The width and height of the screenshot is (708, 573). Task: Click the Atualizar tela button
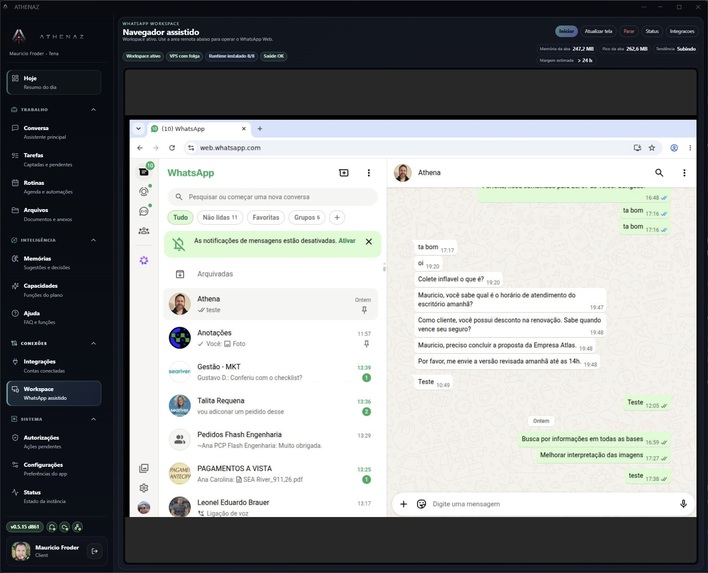coord(598,31)
